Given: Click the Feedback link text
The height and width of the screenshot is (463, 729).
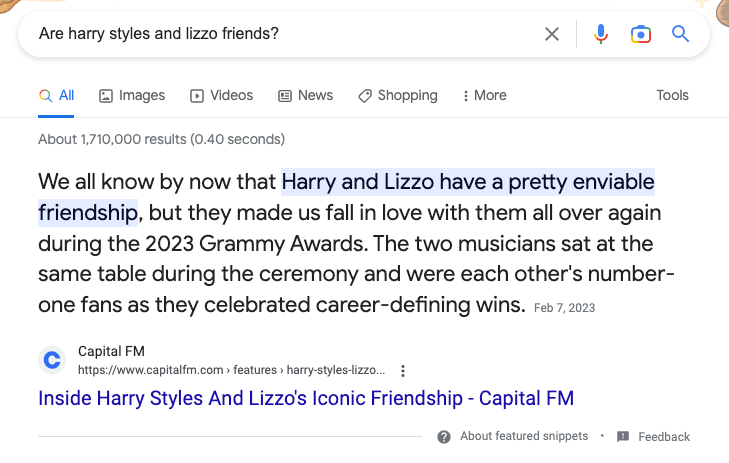Looking at the screenshot, I should point(664,437).
